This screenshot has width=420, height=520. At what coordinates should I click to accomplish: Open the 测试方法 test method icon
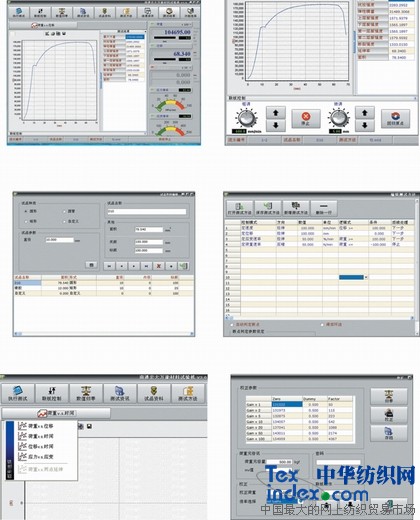pos(188,393)
